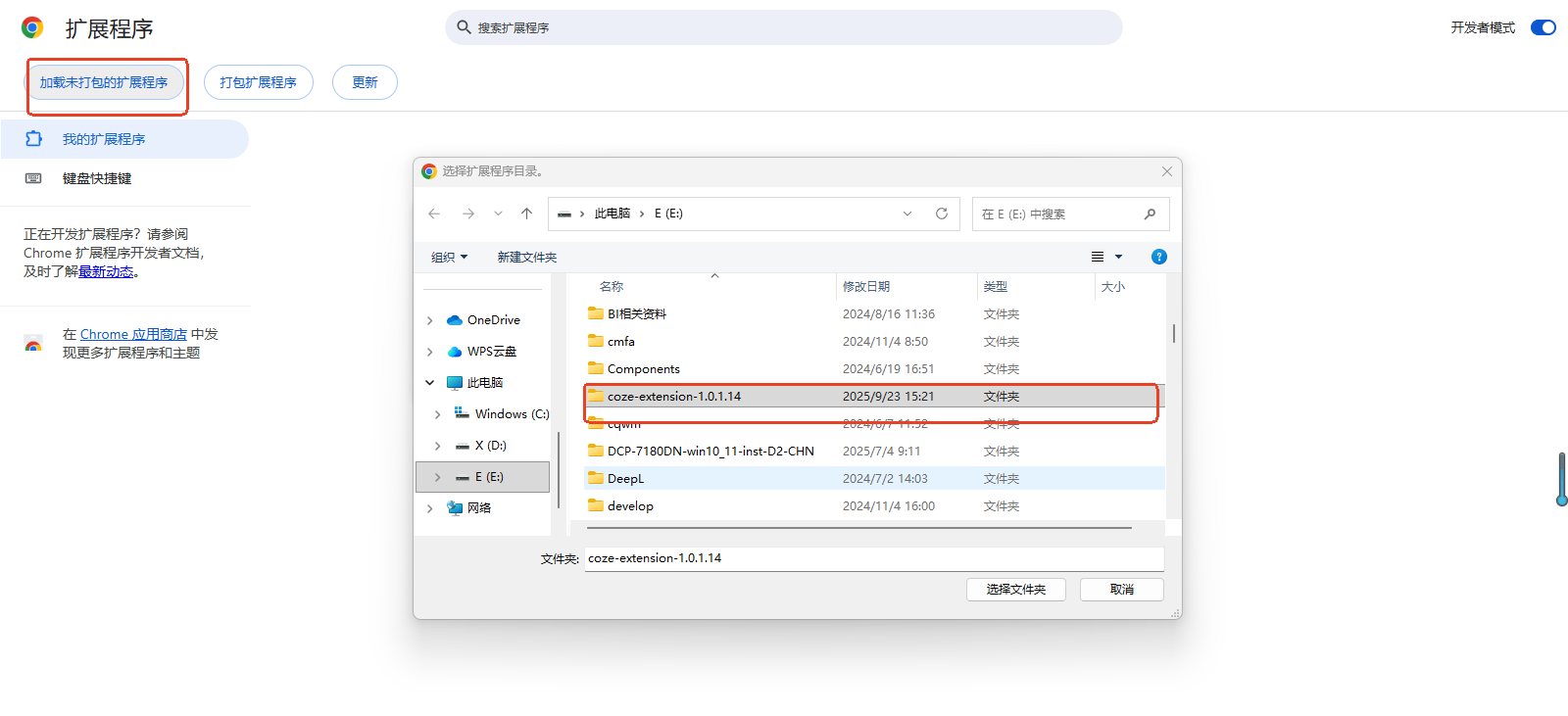This screenshot has width=1568, height=716.
Task: Click the keyboard icon for 键盘快捷键
Action: pyautogui.click(x=33, y=178)
